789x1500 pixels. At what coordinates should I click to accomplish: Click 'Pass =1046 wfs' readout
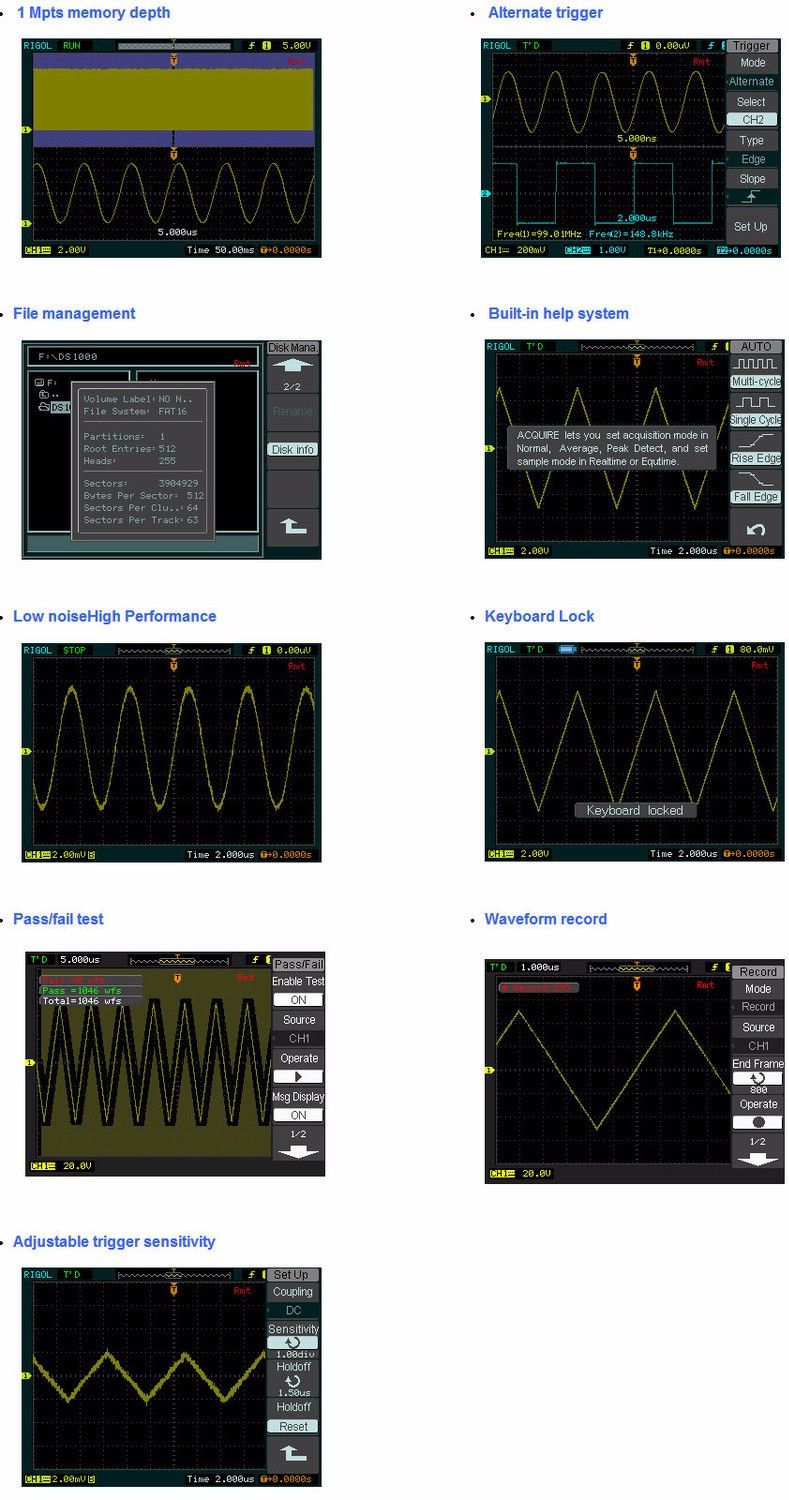pos(91,990)
